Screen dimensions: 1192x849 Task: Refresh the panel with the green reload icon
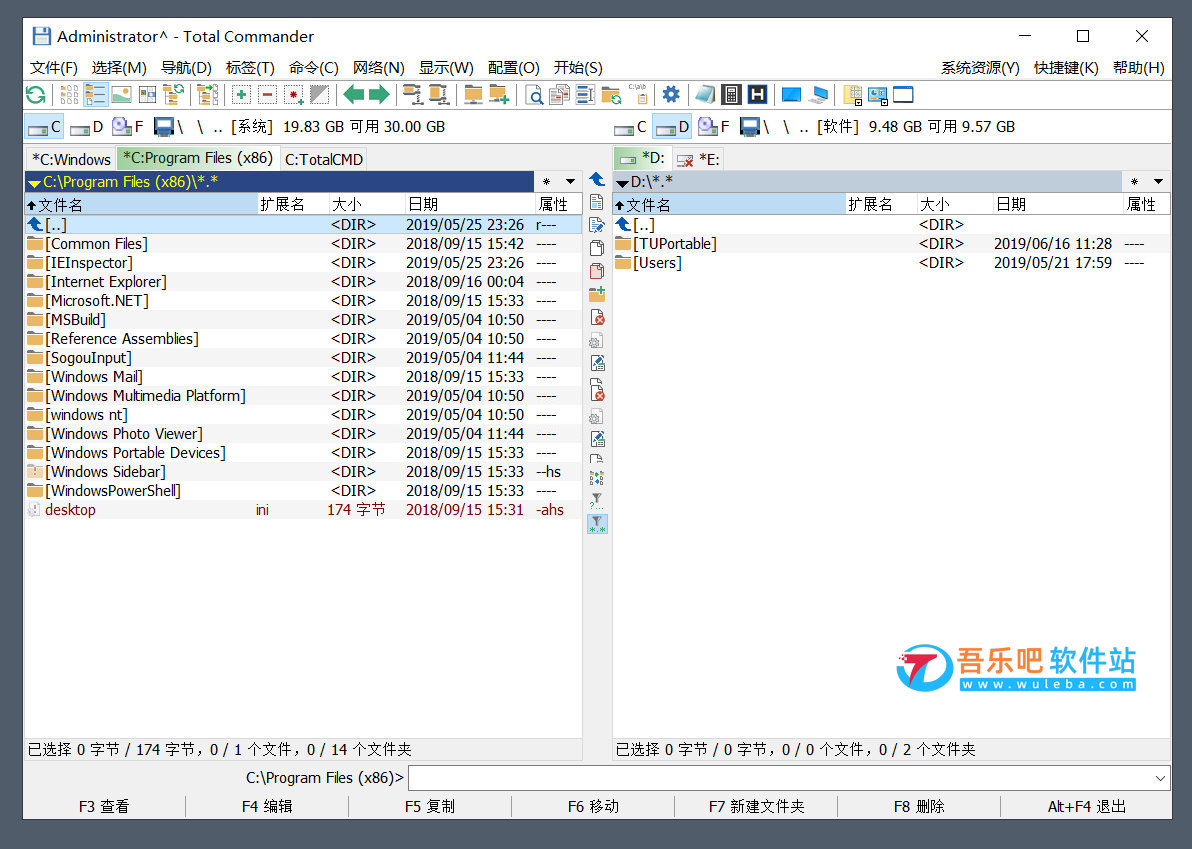click(36, 95)
